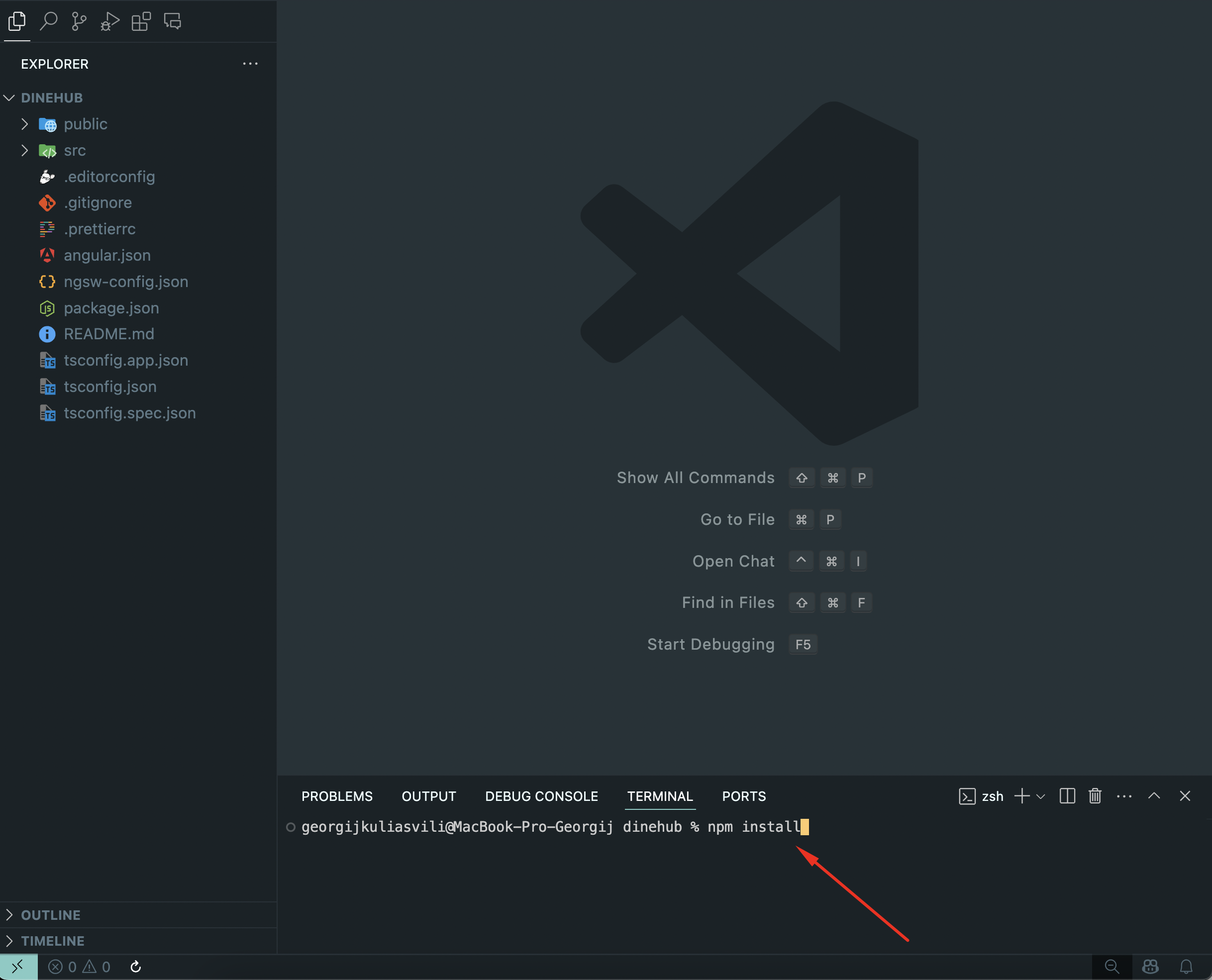Screen dimensions: 1212x980
Task: Click the Find in Files label
Action: 728,603
